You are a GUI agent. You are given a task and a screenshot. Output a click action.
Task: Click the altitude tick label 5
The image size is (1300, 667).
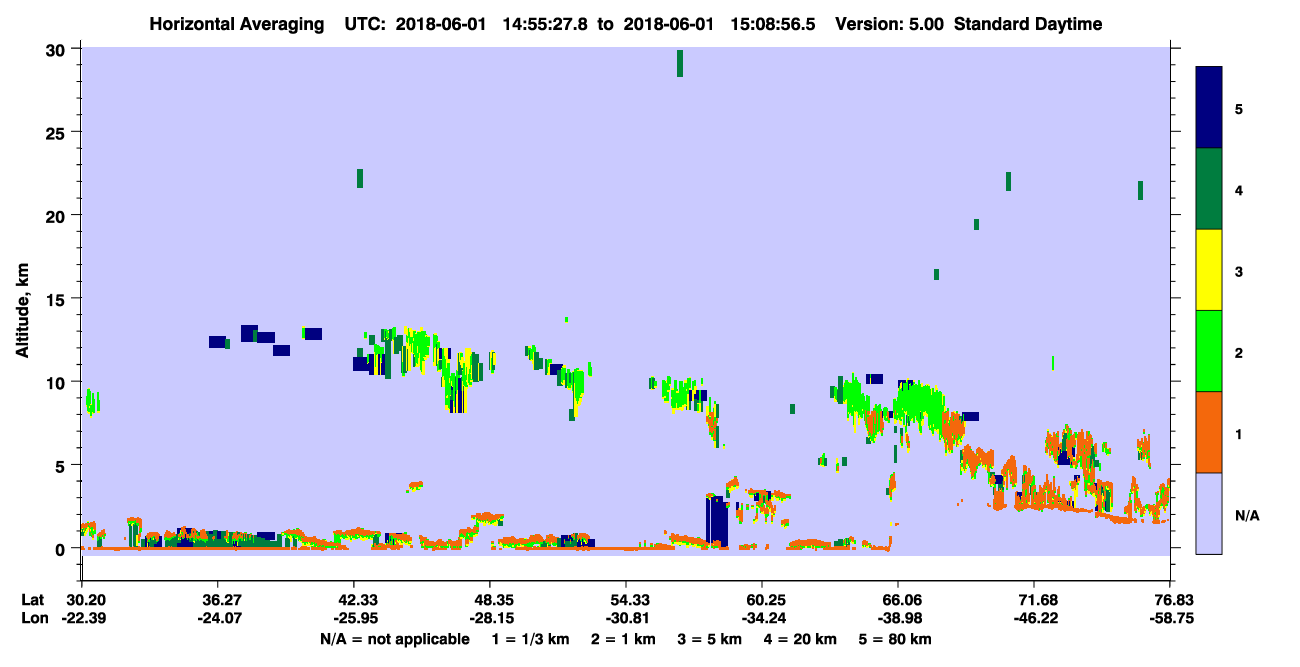point(63,465)
